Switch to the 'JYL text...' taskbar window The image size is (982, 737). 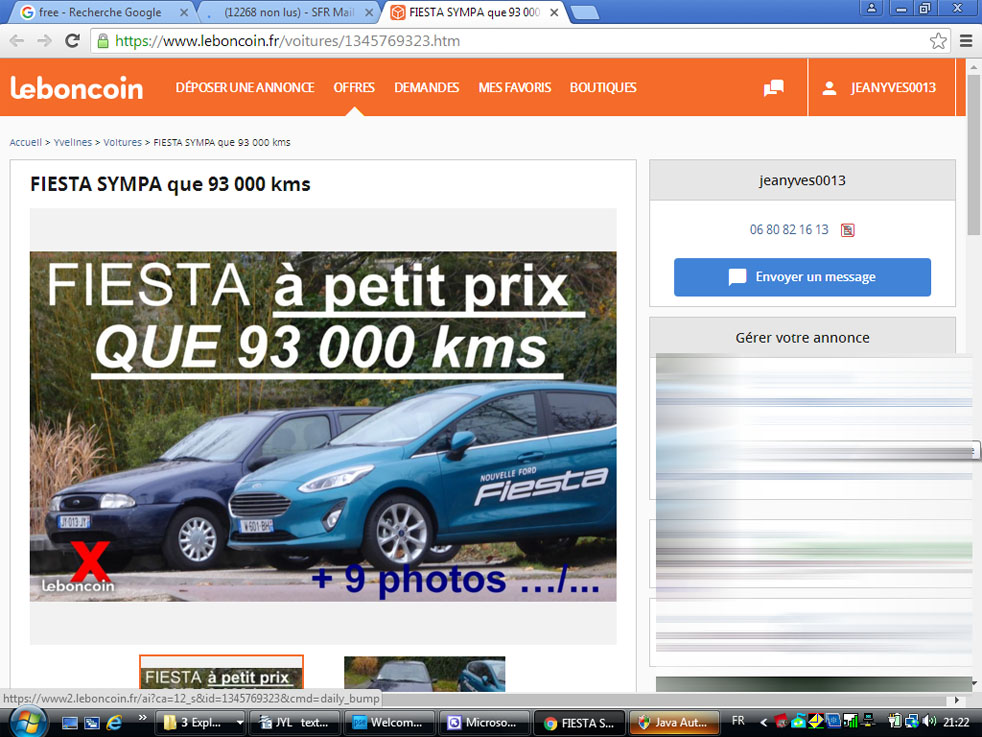[x=294, y=723]
